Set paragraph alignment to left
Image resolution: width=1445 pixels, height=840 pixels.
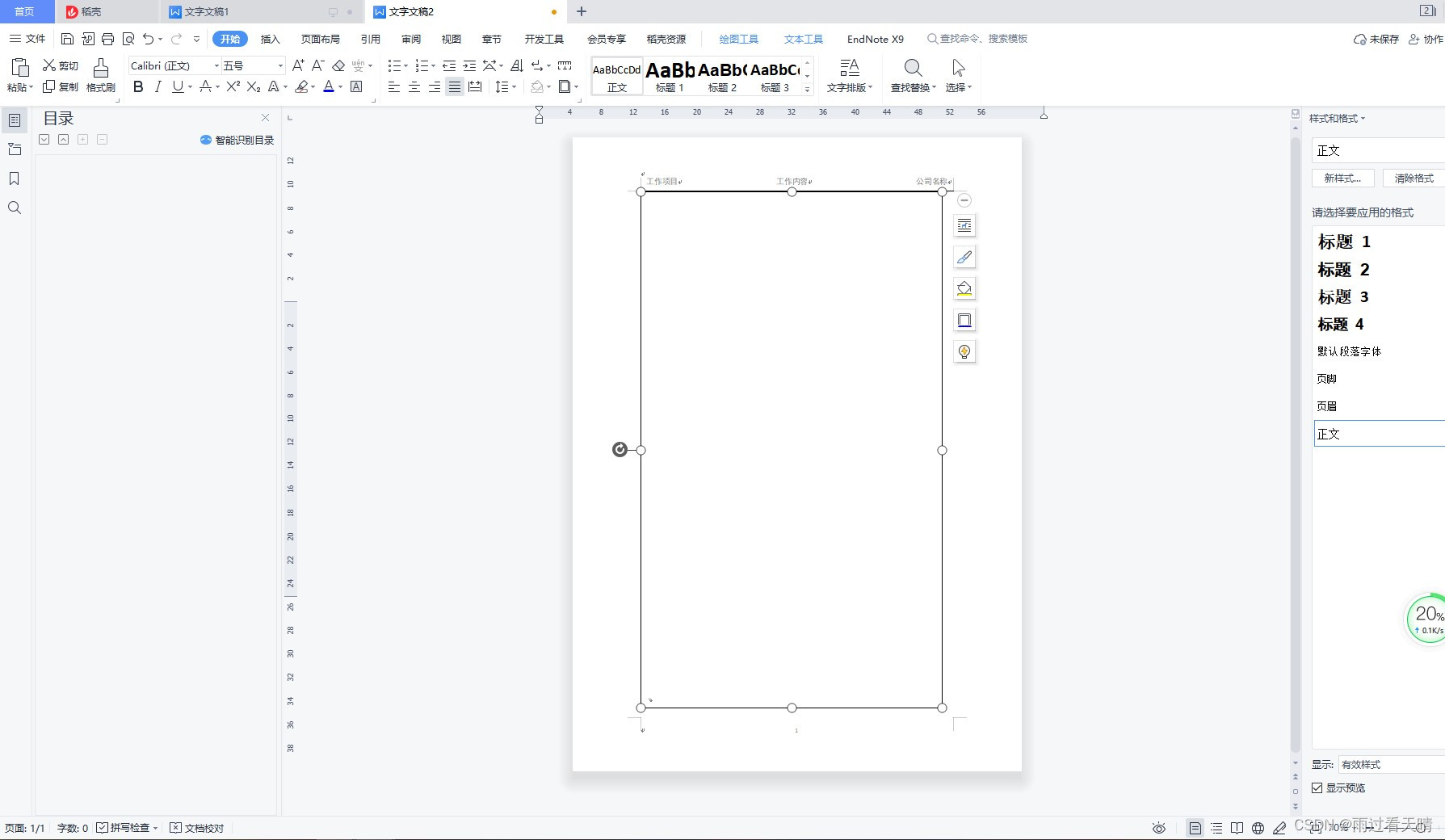click(394, 86)
